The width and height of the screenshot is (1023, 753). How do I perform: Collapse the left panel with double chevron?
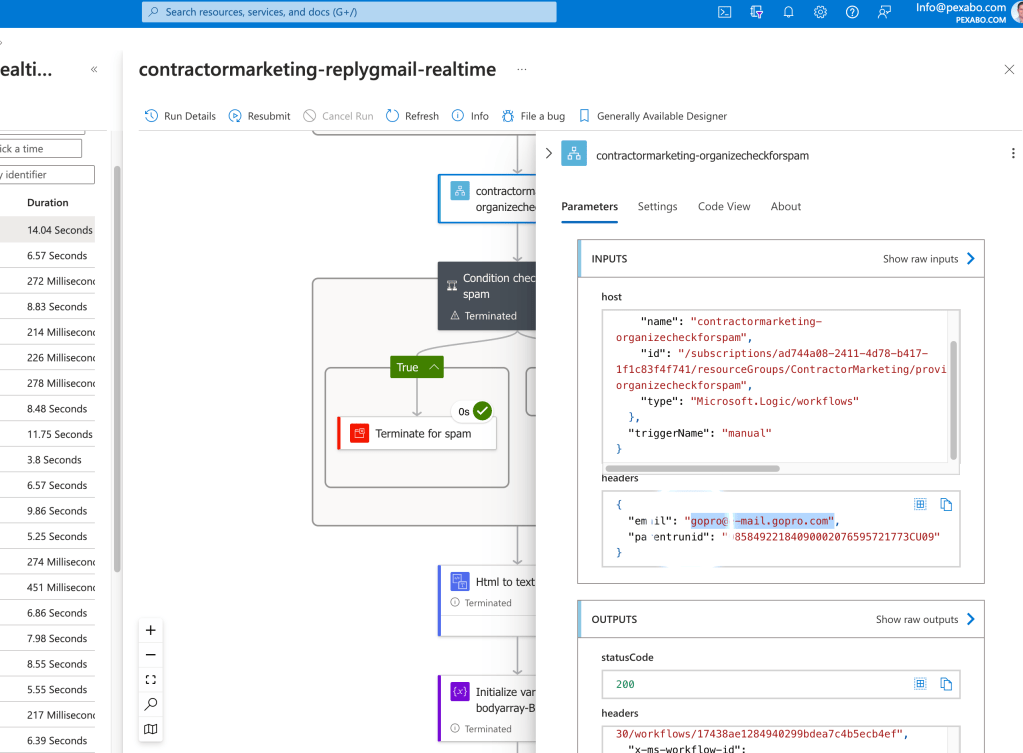94,69
